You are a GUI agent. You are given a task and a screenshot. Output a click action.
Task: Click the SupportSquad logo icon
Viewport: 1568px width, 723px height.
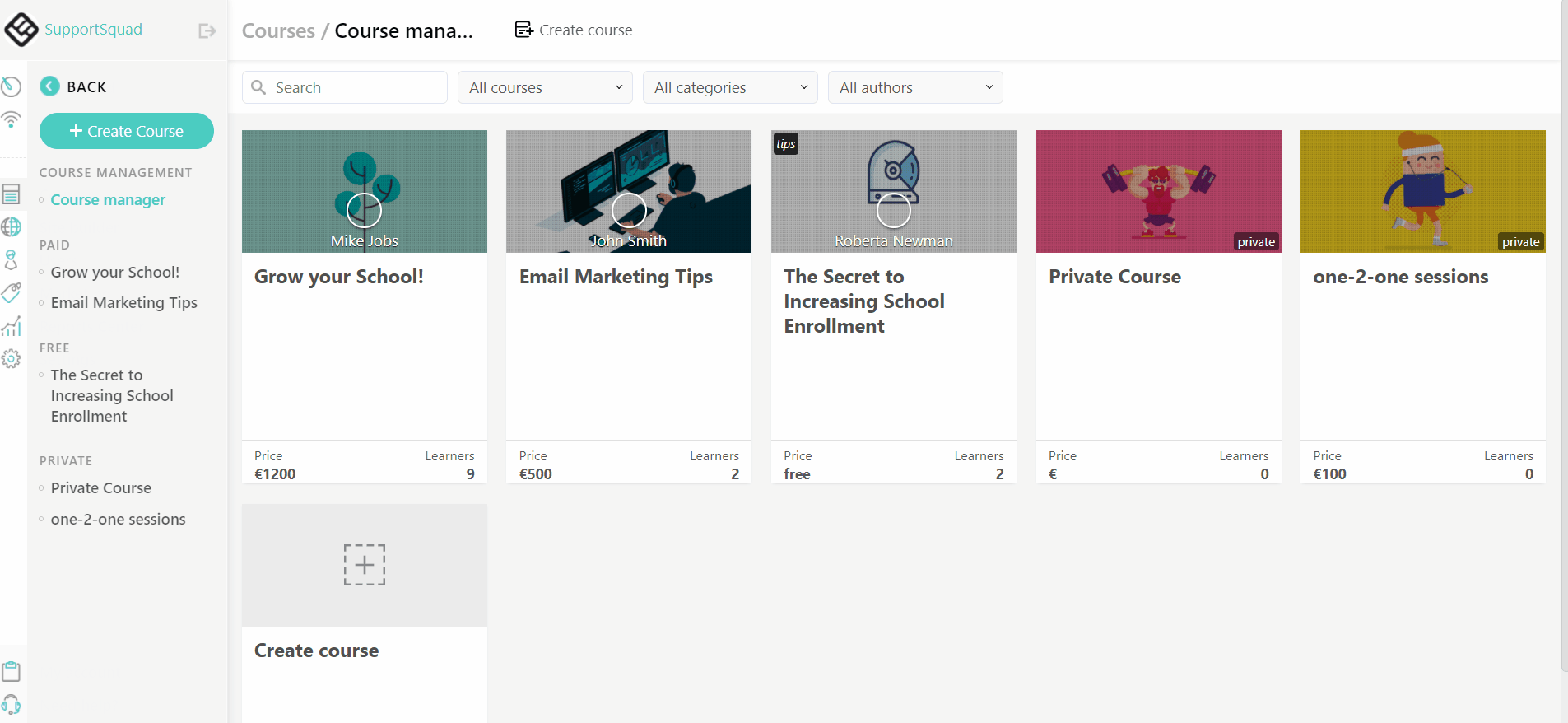(x=21, y=30)
